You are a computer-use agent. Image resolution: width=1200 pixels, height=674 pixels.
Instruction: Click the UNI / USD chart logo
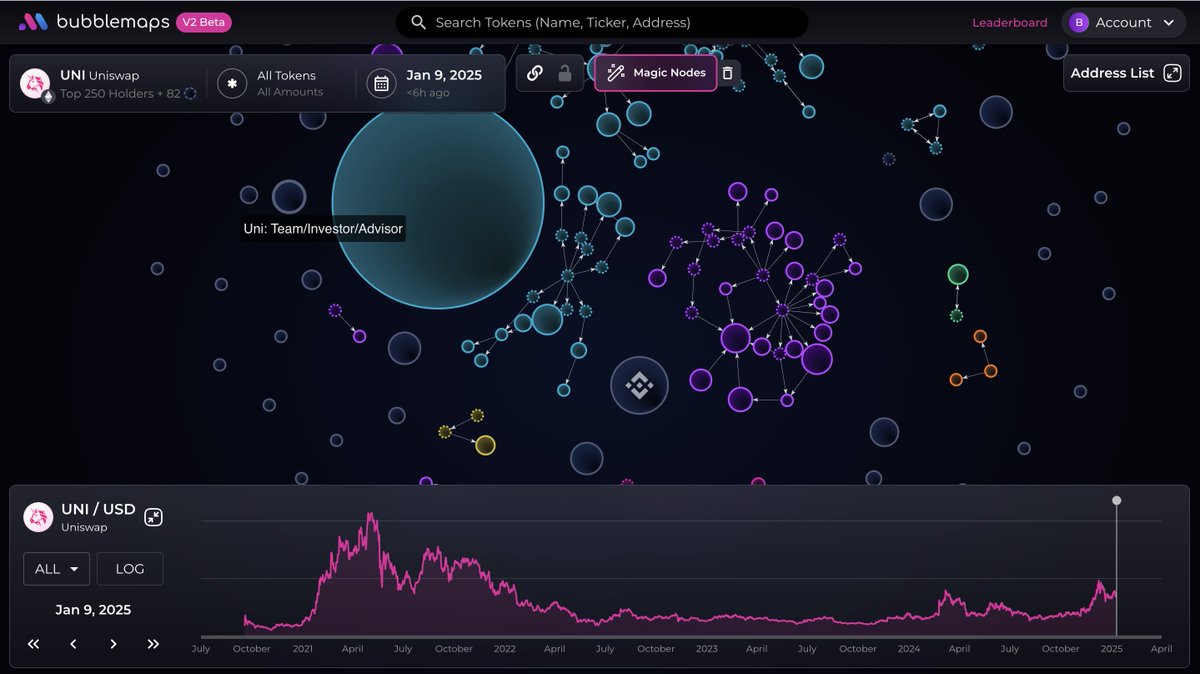click(x=38, y=517)
